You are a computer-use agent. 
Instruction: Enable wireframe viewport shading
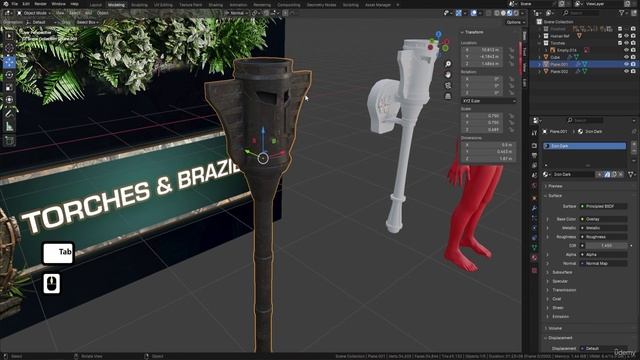coord(497,13)
